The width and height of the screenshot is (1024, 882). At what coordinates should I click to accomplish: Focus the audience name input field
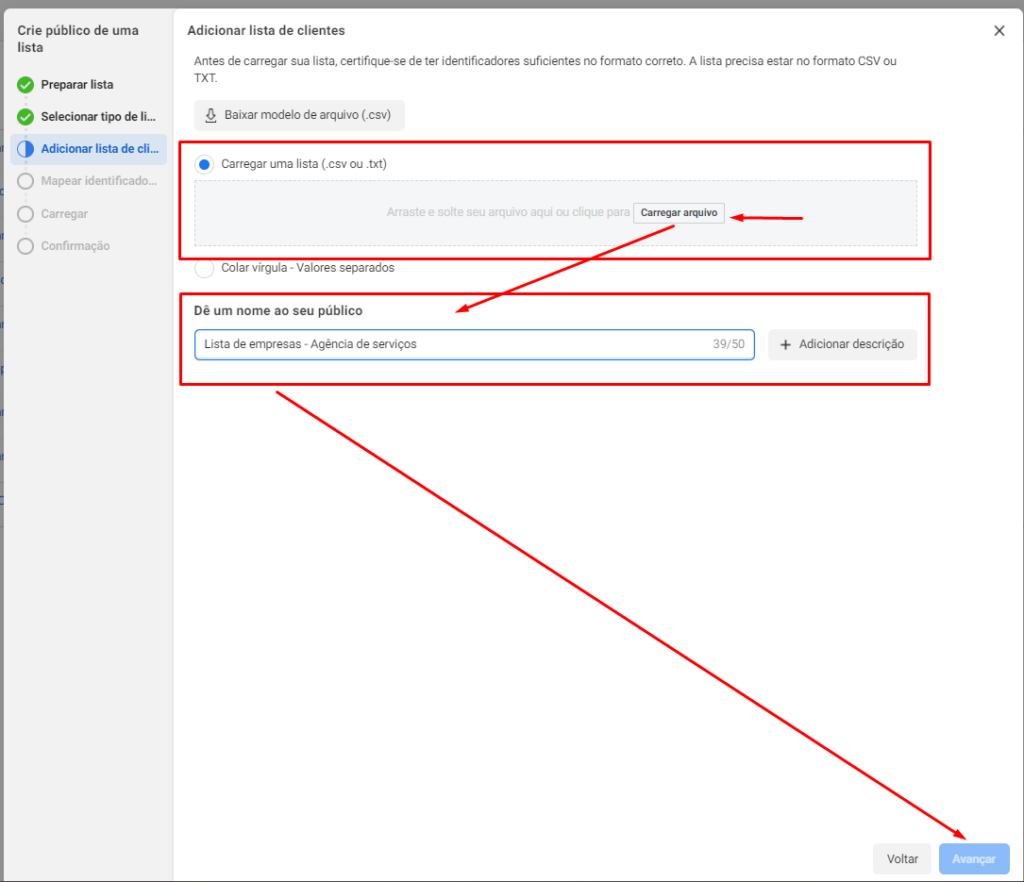tap(474, 344)
